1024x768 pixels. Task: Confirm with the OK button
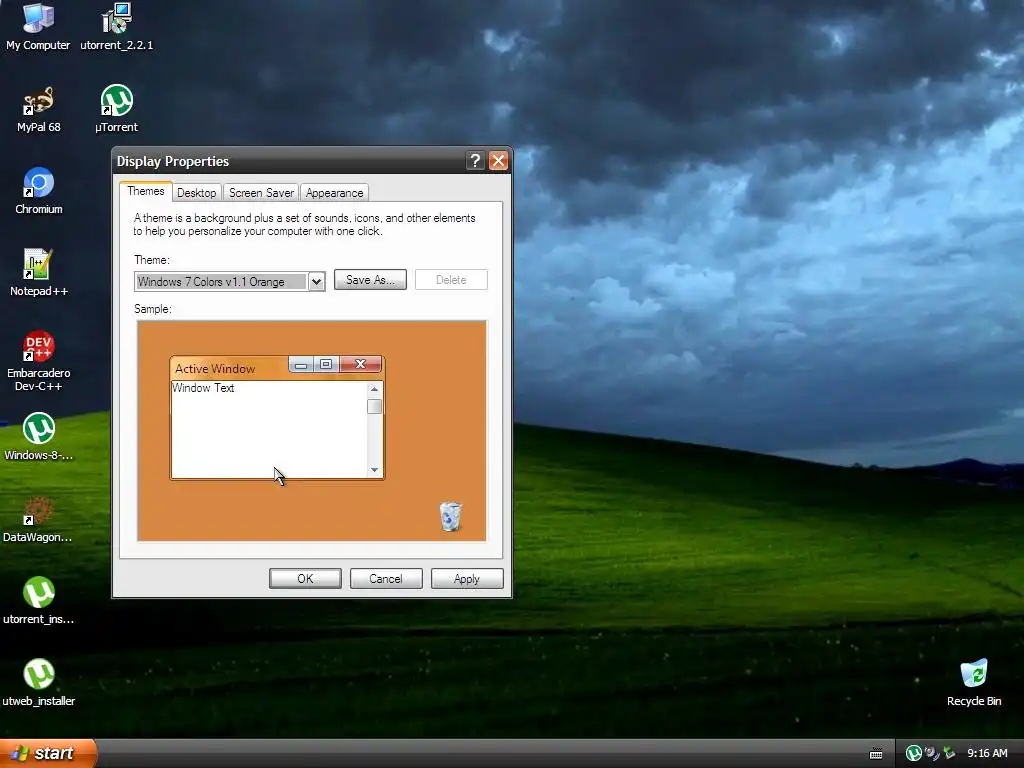click(x=305, y=579)
